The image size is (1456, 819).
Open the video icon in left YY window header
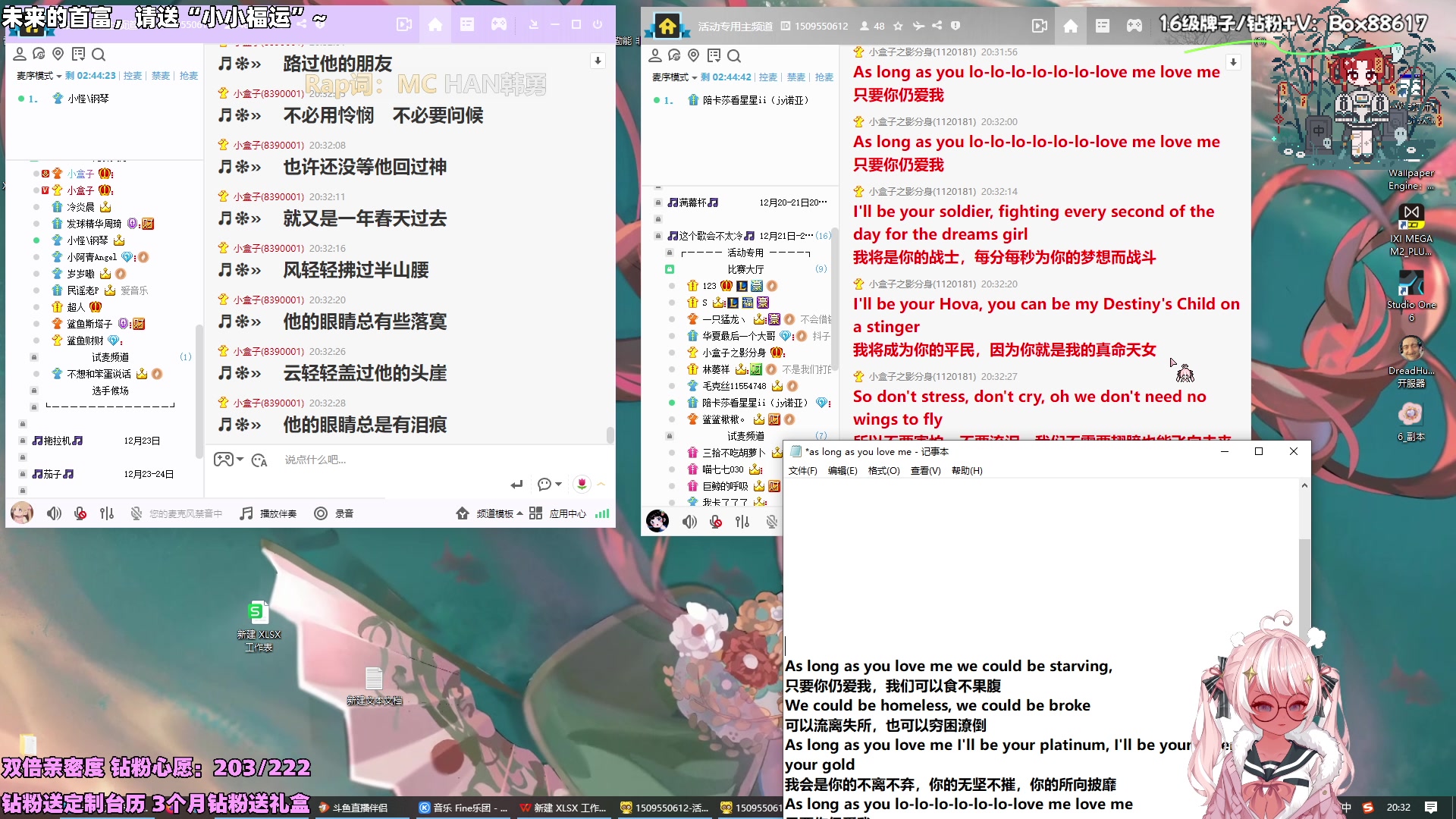click(x=404, y=25)
